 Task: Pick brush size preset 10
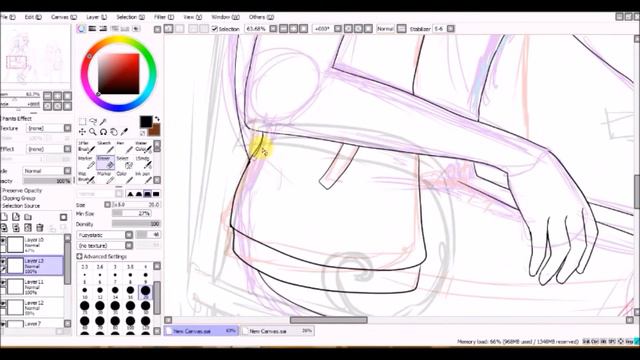(84, 291)
